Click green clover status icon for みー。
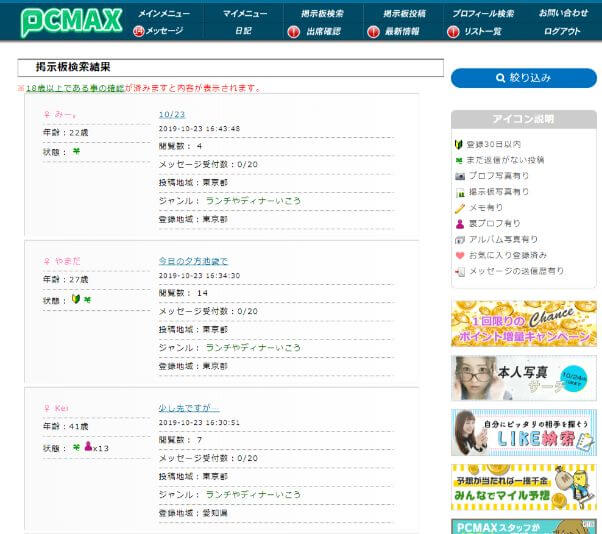602x534 pixels. (x=76, y=151)
